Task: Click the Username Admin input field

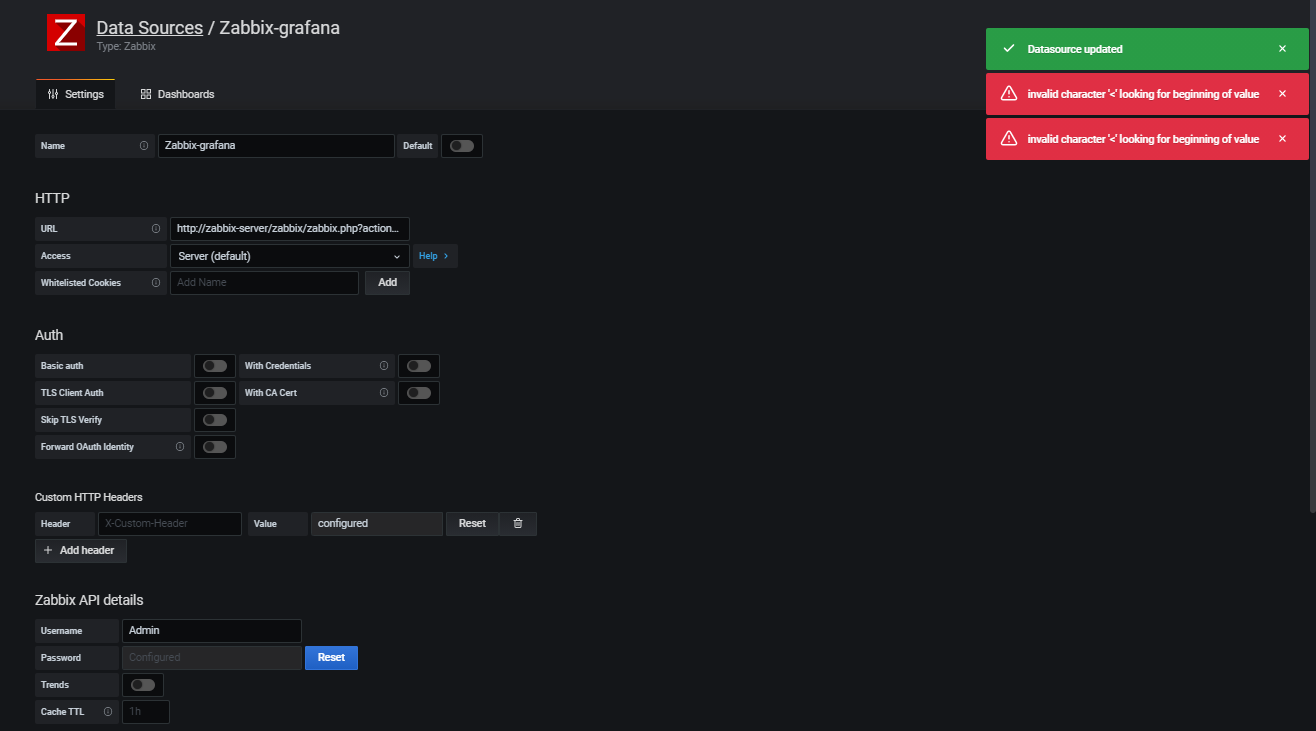Action: (212, 631)
